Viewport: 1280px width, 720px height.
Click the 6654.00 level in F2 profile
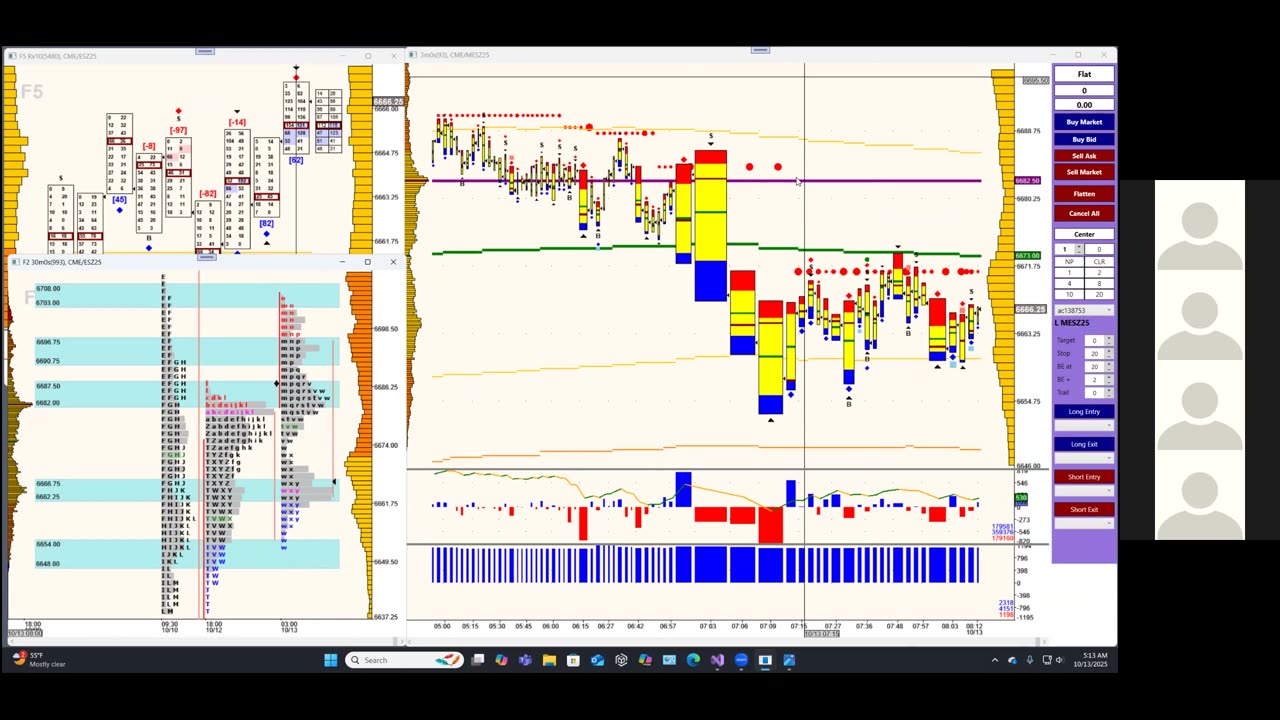click(48, 544)
